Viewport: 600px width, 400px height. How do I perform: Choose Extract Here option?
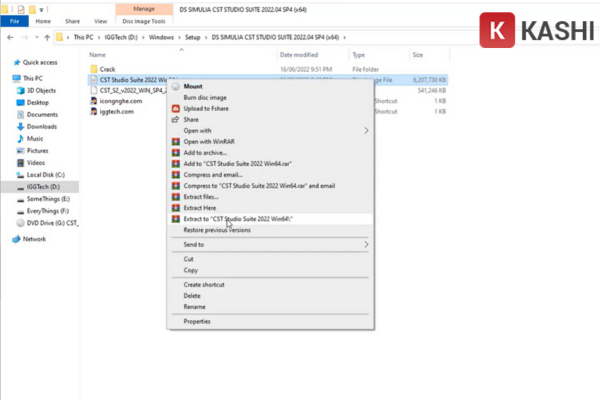click(200, 208)
